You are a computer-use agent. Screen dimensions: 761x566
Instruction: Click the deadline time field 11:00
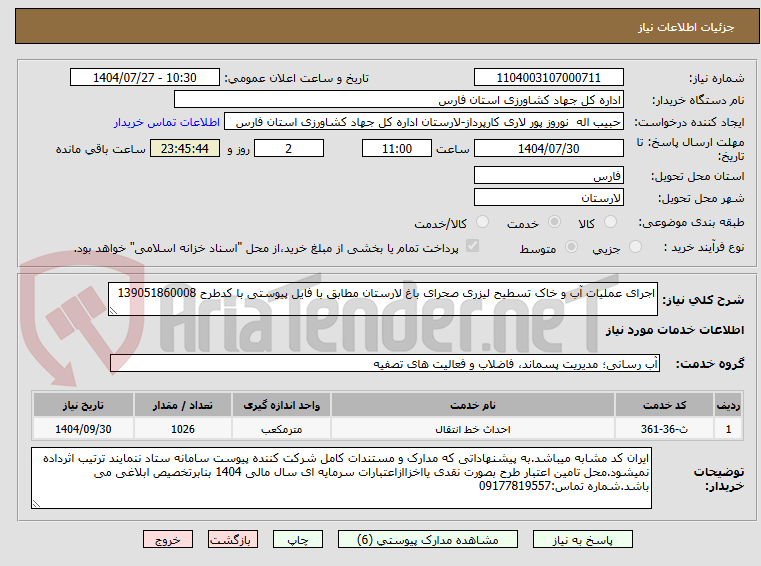[x=397, y=148]
